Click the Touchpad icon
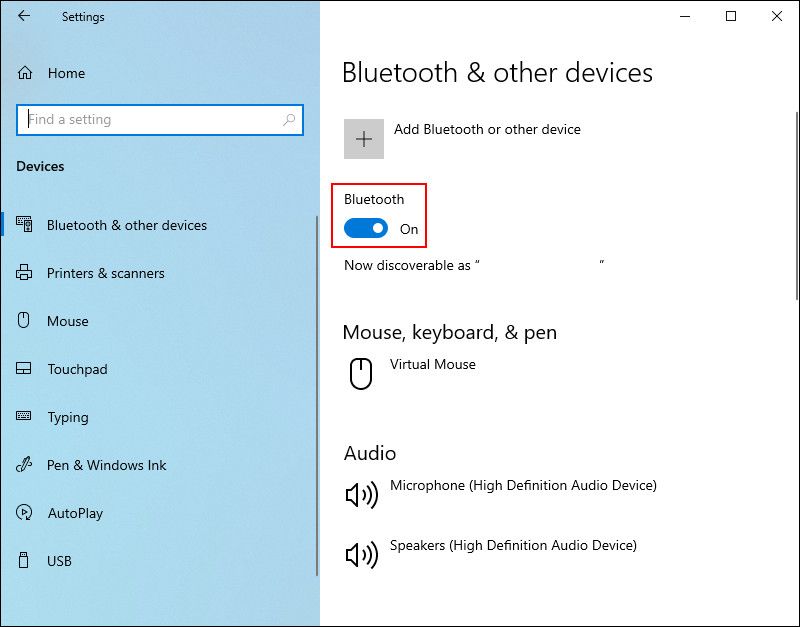This screenshot has height=627, width=800. [x=24, y=369]
